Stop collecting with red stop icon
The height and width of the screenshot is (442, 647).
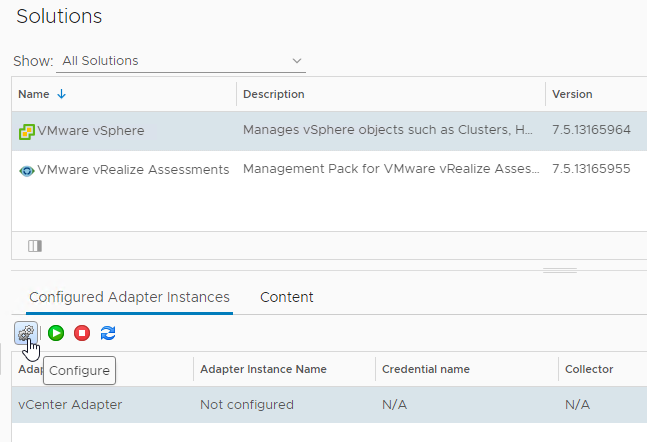pos(82,333)
